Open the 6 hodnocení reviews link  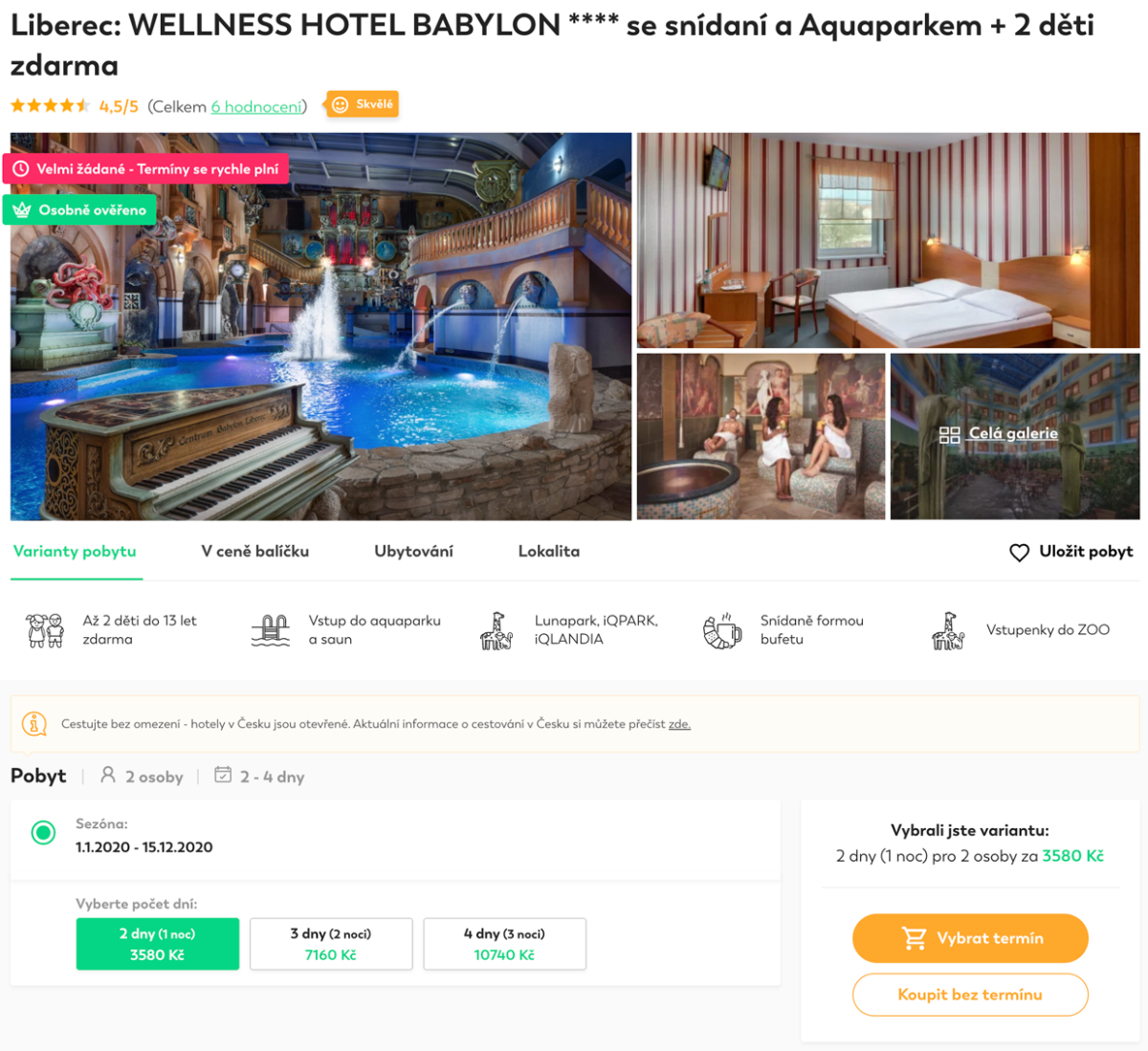[x=256, y=106]
